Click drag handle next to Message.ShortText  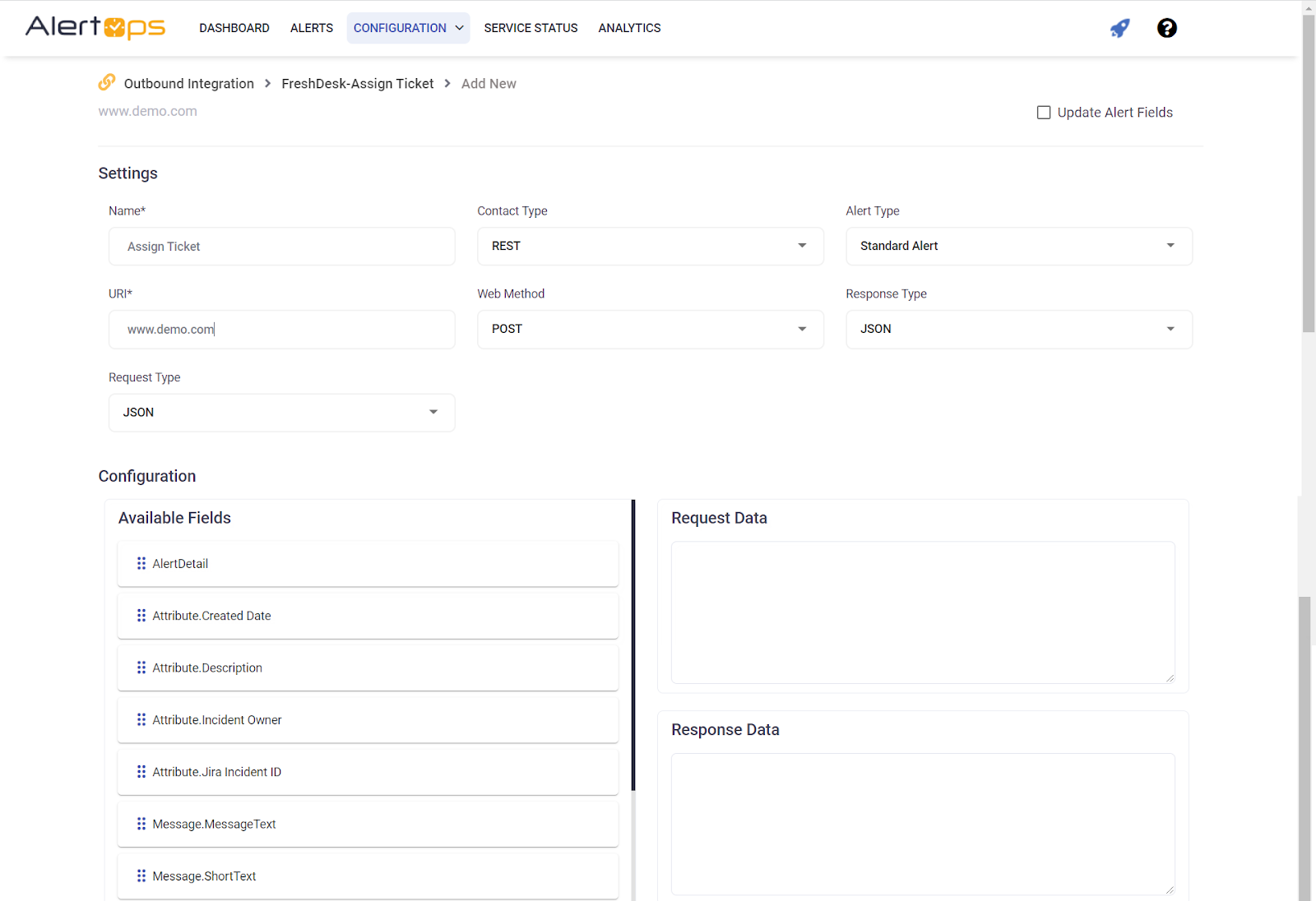(141, 876)
